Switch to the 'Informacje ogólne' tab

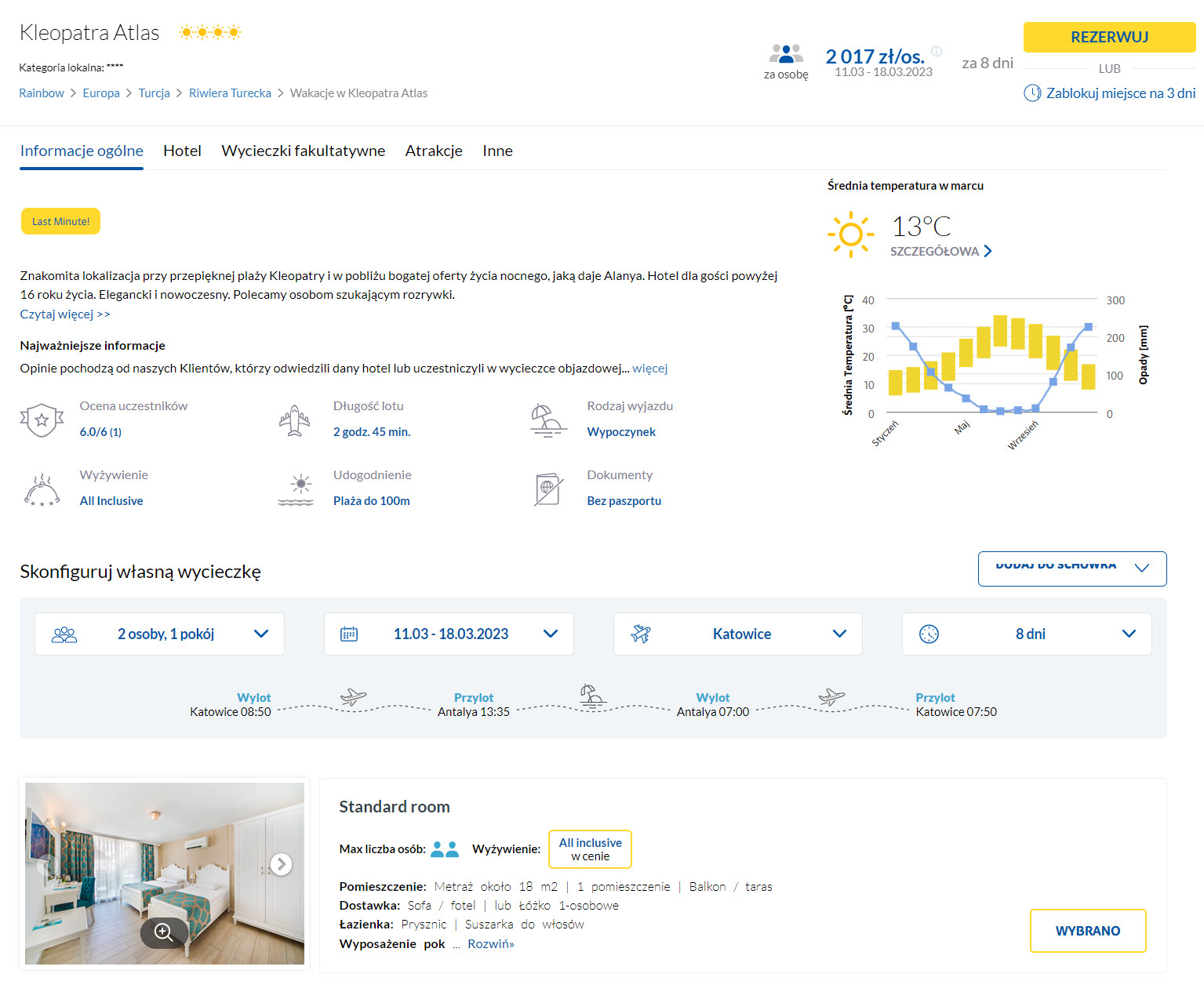82,151
